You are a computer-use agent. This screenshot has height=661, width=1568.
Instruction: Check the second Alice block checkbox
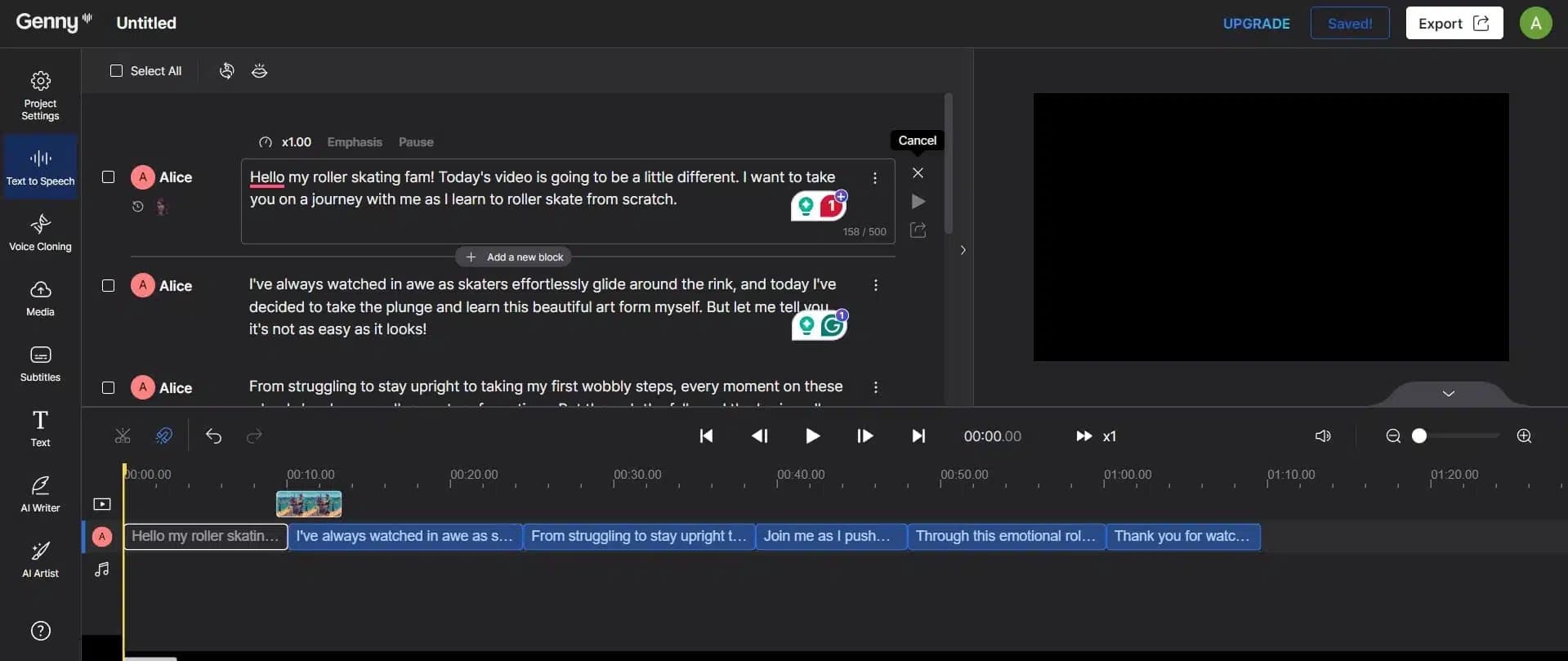click(x=108, y=285)
